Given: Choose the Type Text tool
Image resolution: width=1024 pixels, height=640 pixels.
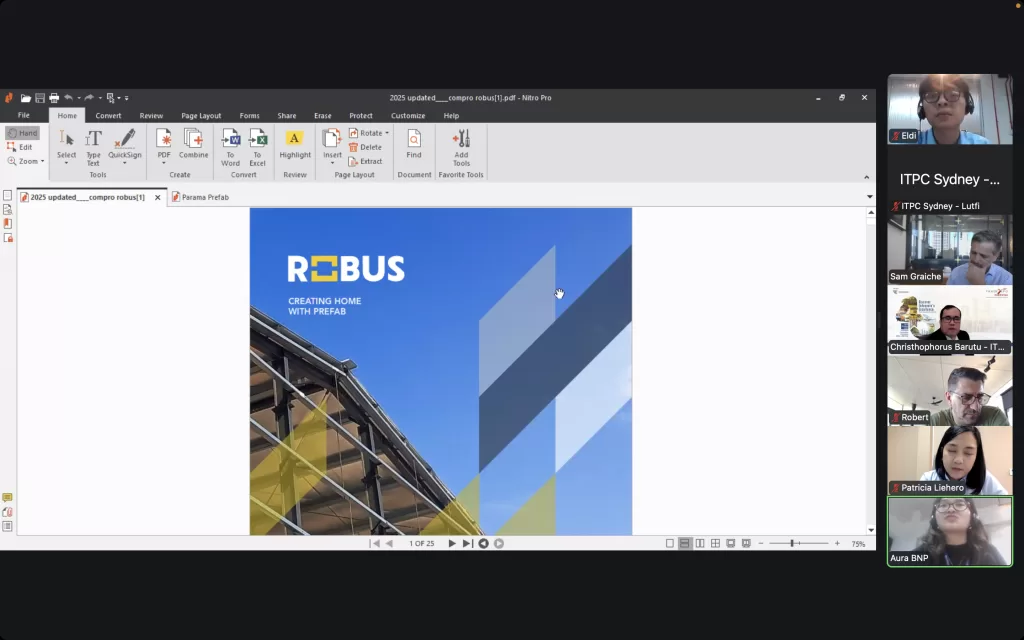Looking at the screenshot, I should coord(93,148).
